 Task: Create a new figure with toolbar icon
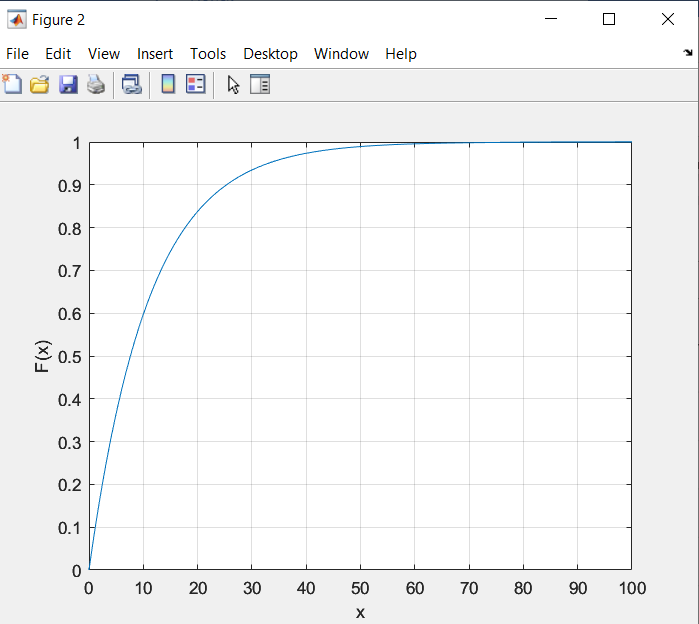(x=12, y=84)
